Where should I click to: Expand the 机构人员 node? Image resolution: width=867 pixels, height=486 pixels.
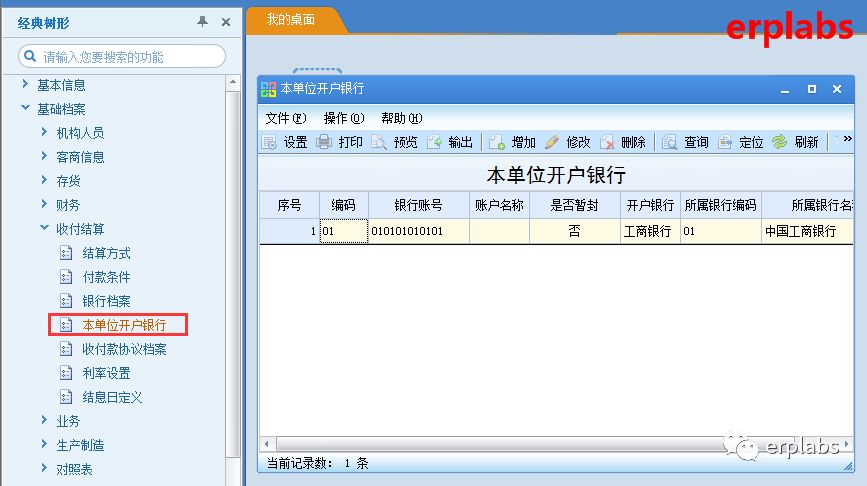pyautogui.click(x=44, y=132)
